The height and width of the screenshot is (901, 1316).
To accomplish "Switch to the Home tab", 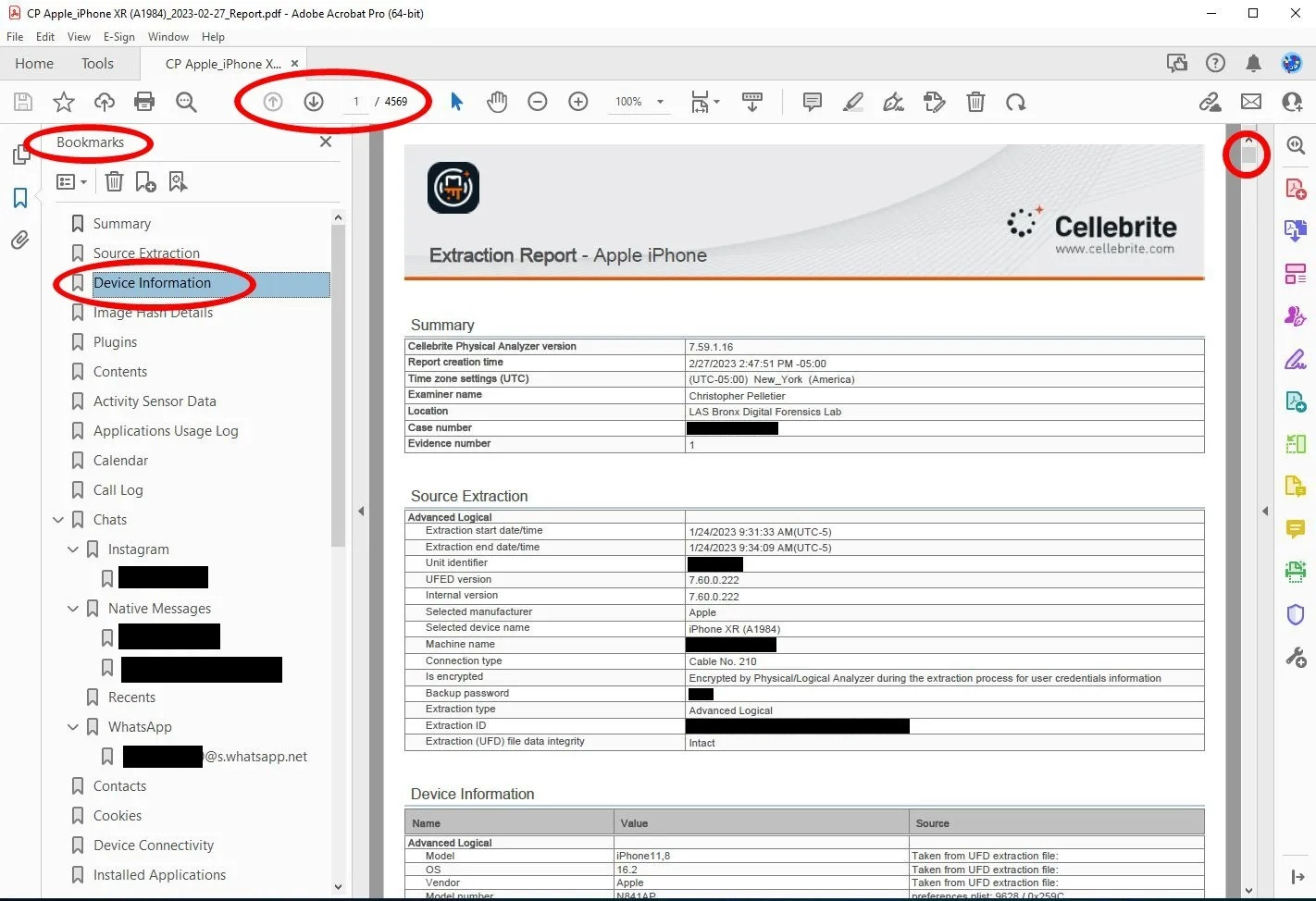I will pos(34,63).
